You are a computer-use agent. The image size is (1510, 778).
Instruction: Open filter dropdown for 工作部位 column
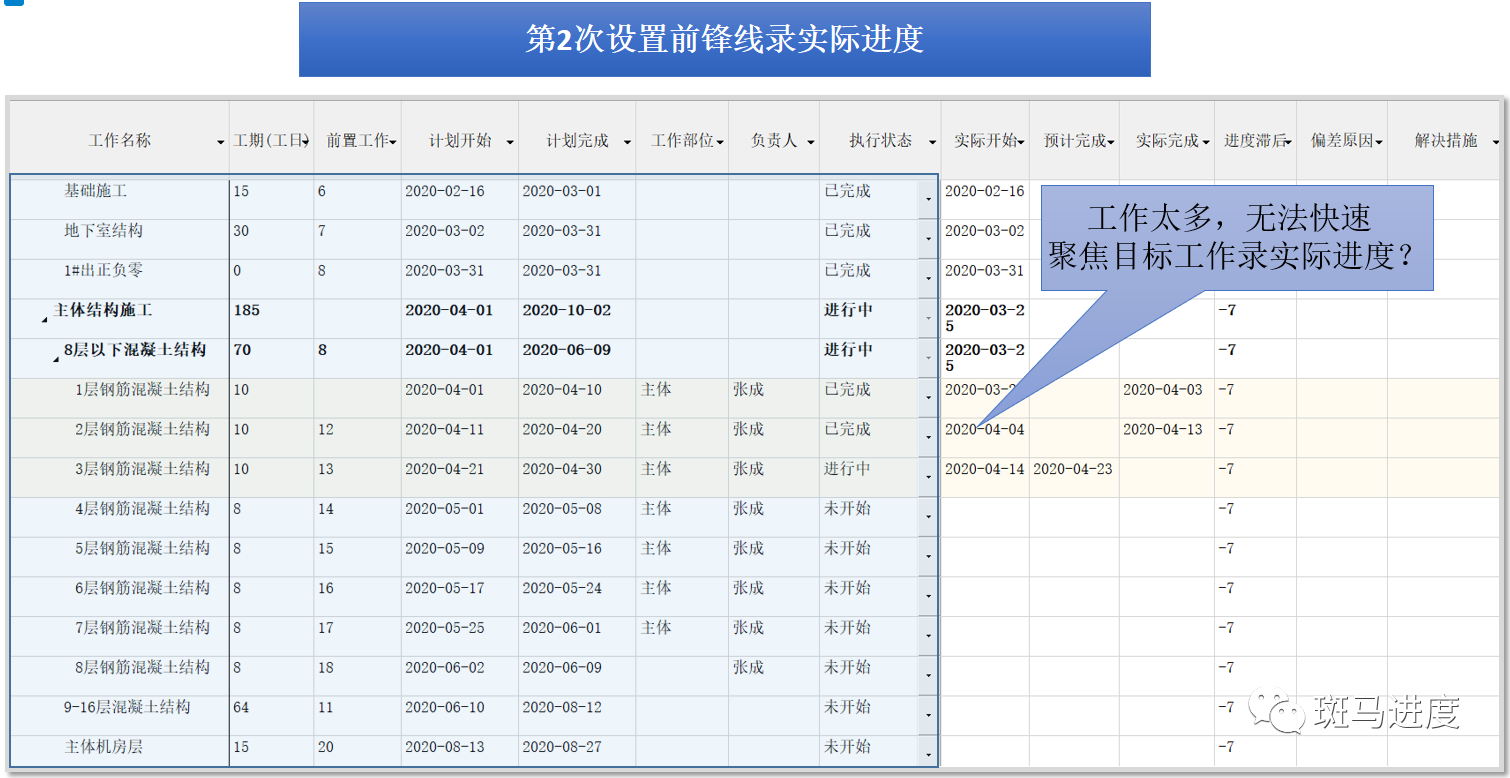click(720, 143)
